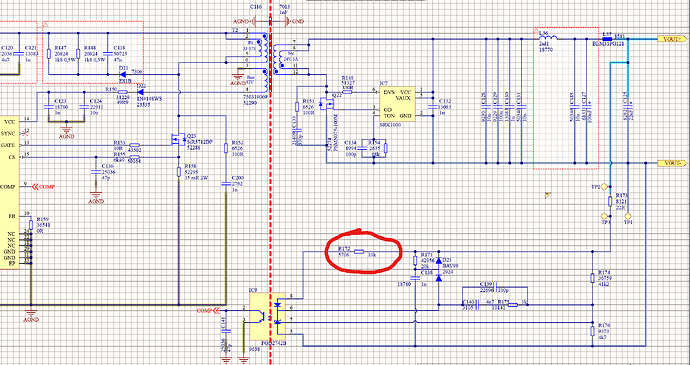Select resistor R171

coord(415,261)
